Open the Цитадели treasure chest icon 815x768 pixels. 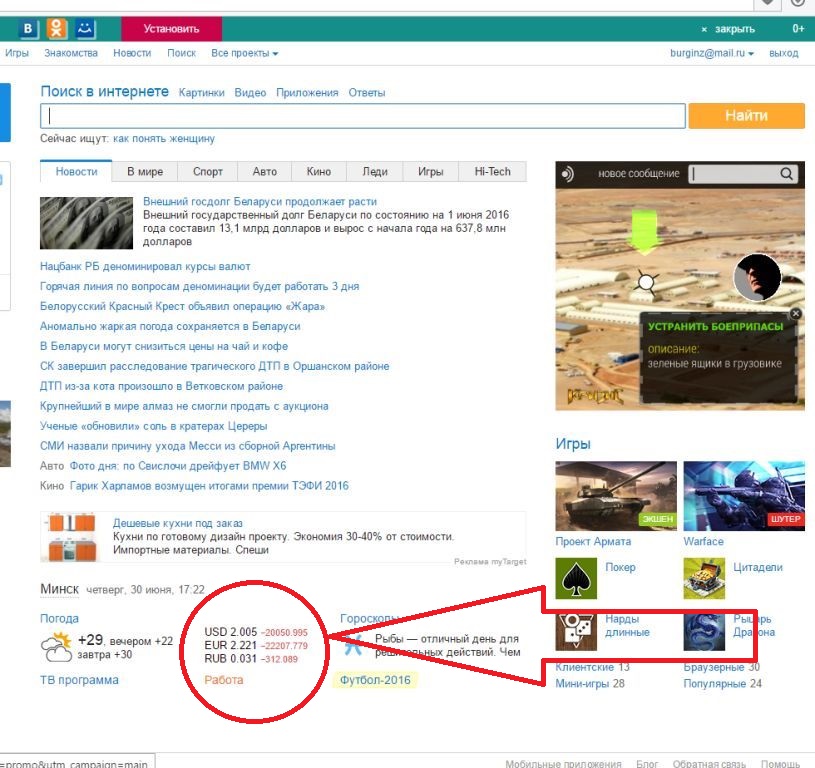(x=704, y=578)
